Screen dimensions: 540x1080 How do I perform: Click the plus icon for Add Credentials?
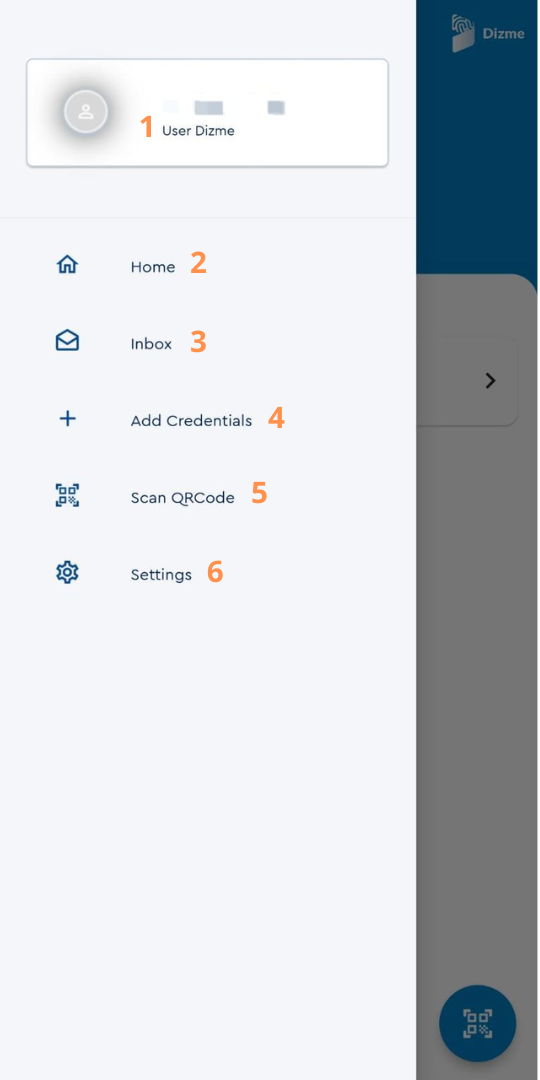tap(68, 419)
